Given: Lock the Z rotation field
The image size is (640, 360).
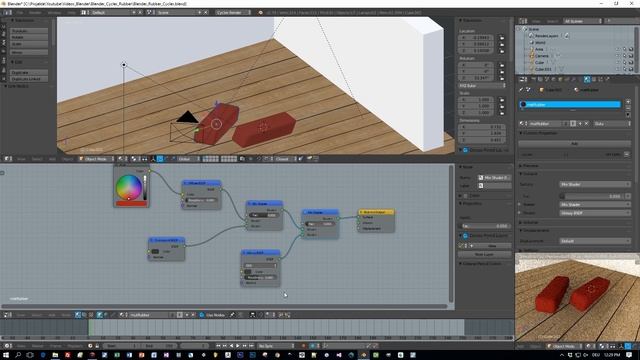Looking at the screenshot, I should [x=502, y=78].
